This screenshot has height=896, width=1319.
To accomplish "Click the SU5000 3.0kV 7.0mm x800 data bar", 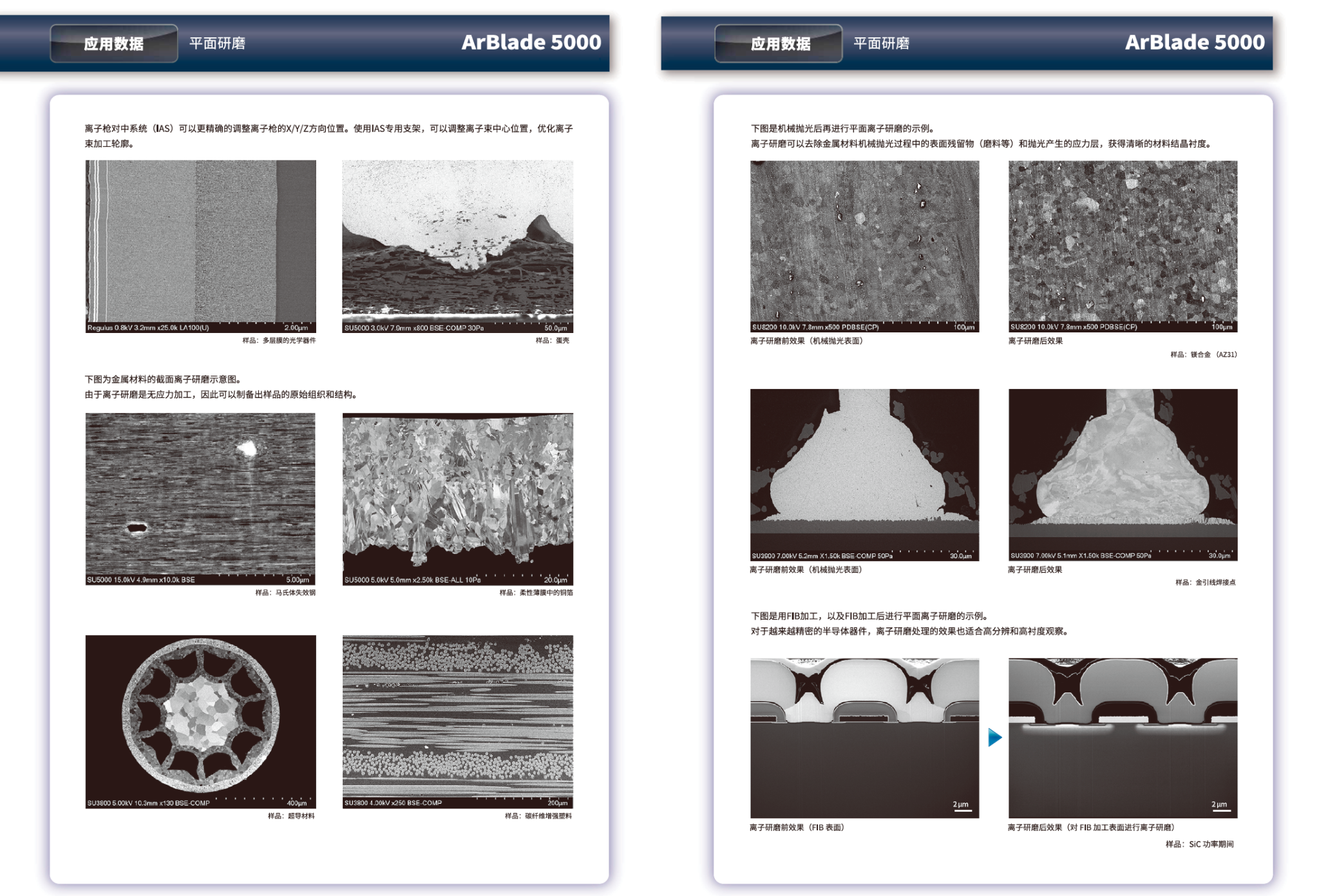I will point(457,327).
